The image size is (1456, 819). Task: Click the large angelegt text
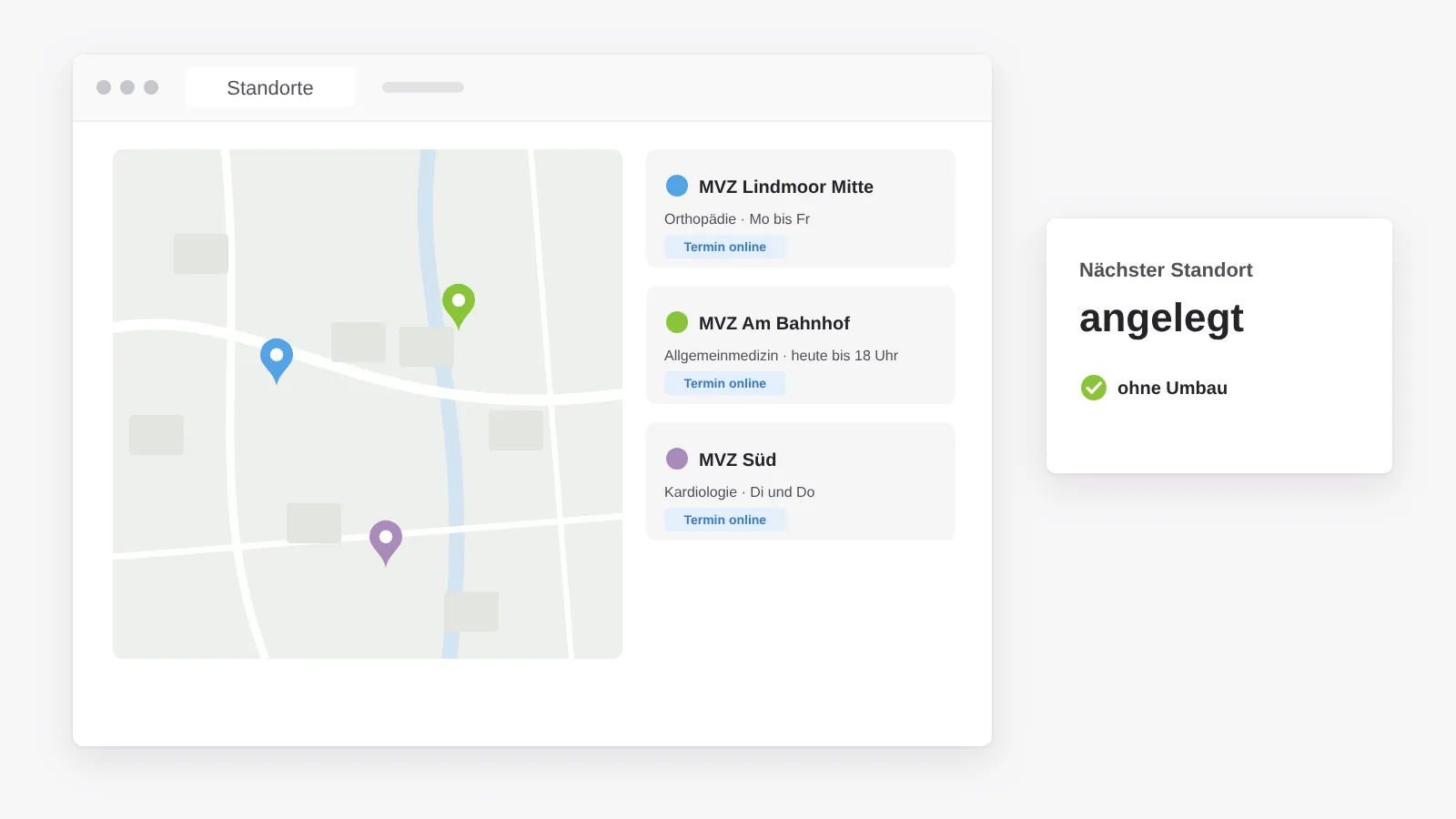click(1161, 319)
